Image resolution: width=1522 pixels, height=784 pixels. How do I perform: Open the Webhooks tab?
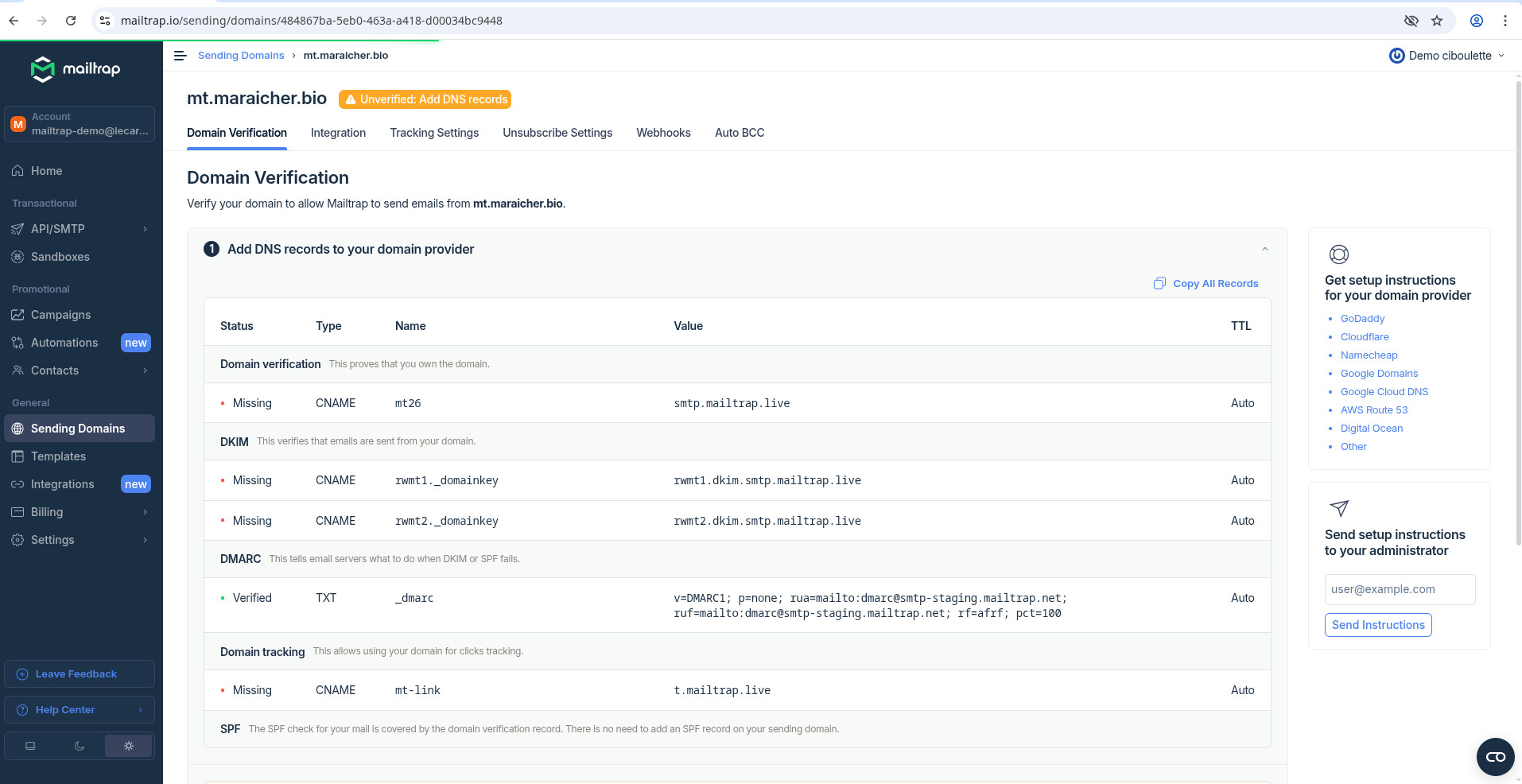pyautogui.click(x=663, y=133)
